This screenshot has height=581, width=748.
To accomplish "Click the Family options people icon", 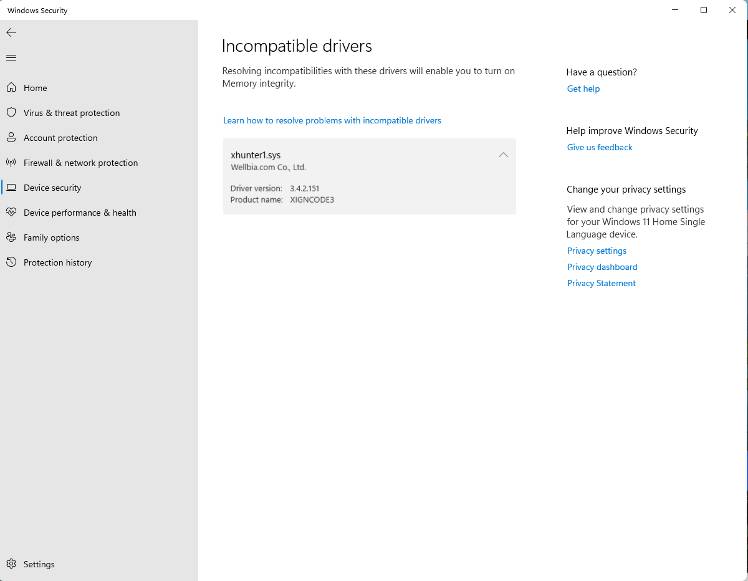I will (x=11, y=238).
